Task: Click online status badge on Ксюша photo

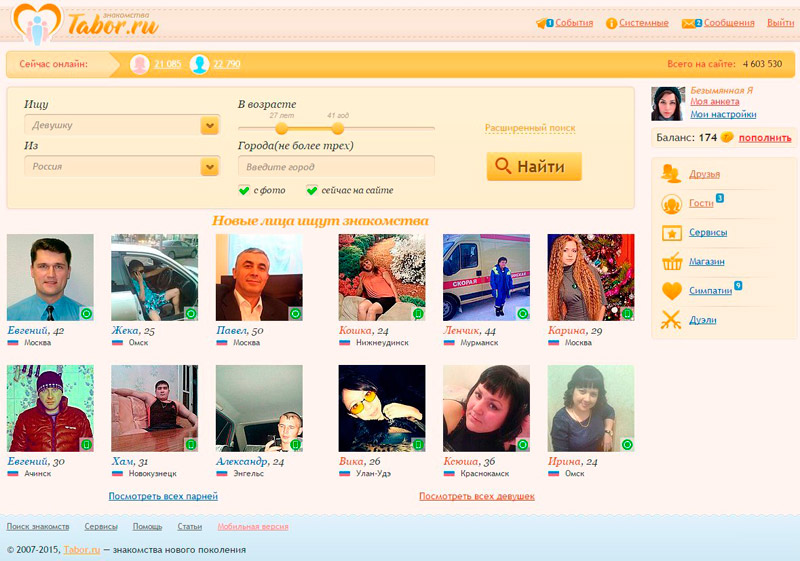Action: point(523,445)
